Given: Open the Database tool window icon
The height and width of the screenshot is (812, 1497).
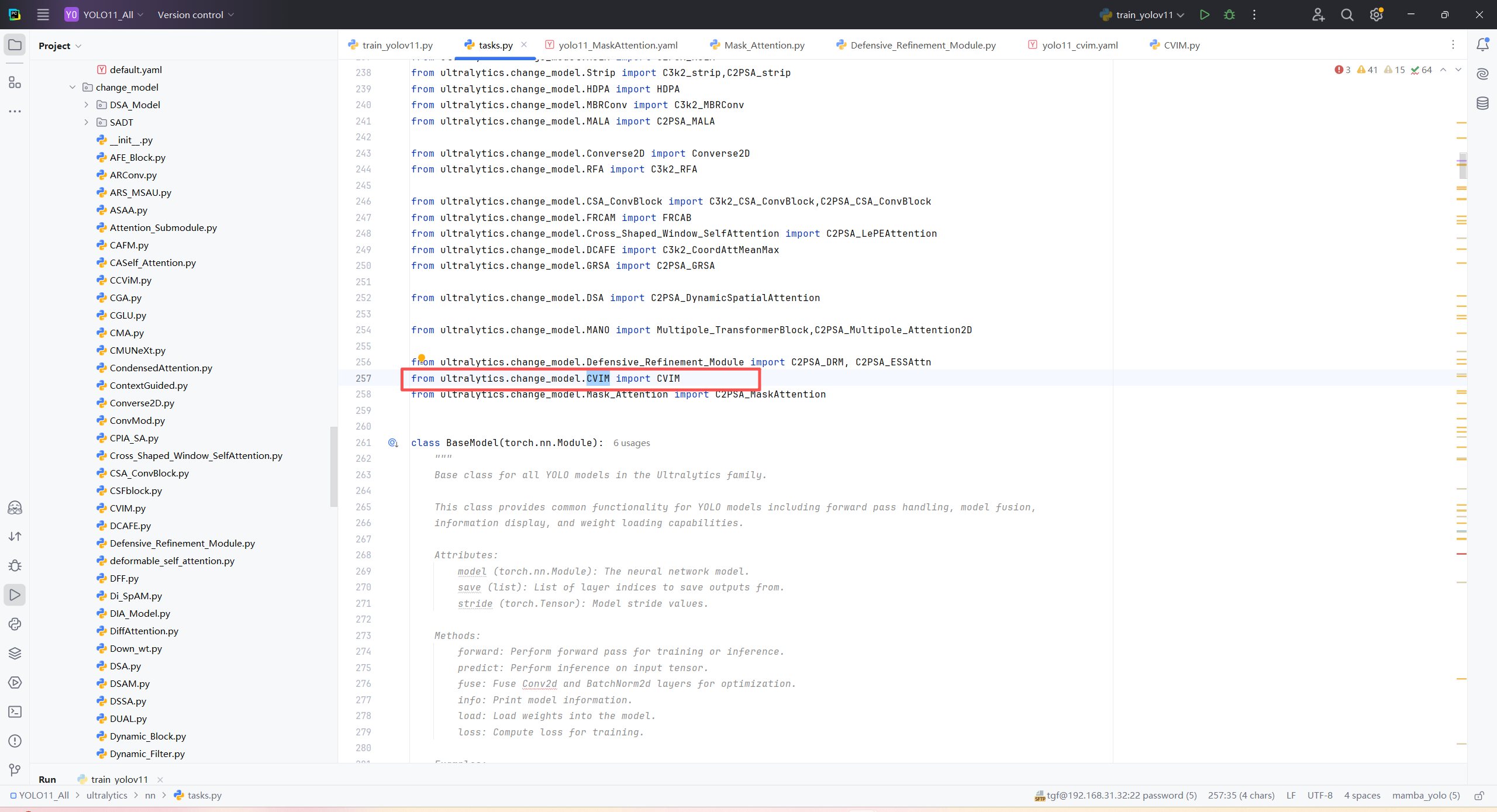Looking at the screenshot, I should coord(1482,103).
